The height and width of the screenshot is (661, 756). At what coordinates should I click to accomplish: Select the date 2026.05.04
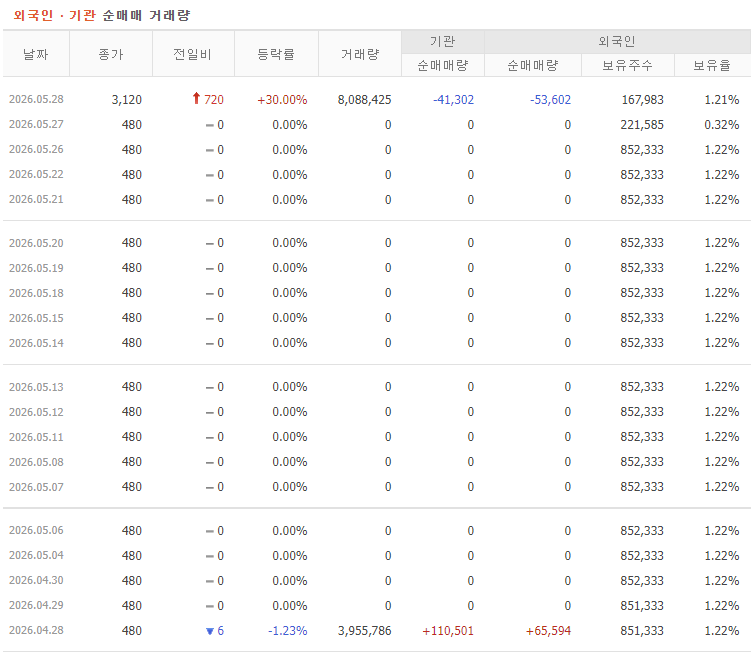(x=36, y=555)
